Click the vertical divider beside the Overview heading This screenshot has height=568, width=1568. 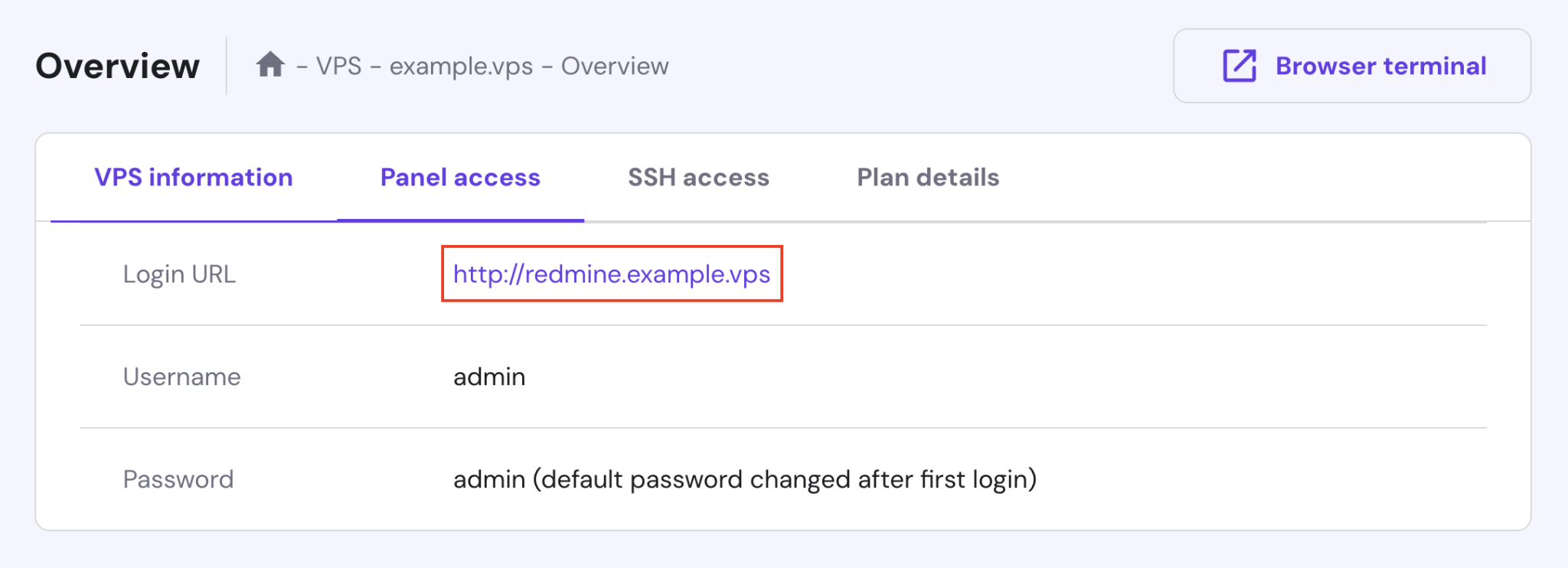[x=227, y=66]
